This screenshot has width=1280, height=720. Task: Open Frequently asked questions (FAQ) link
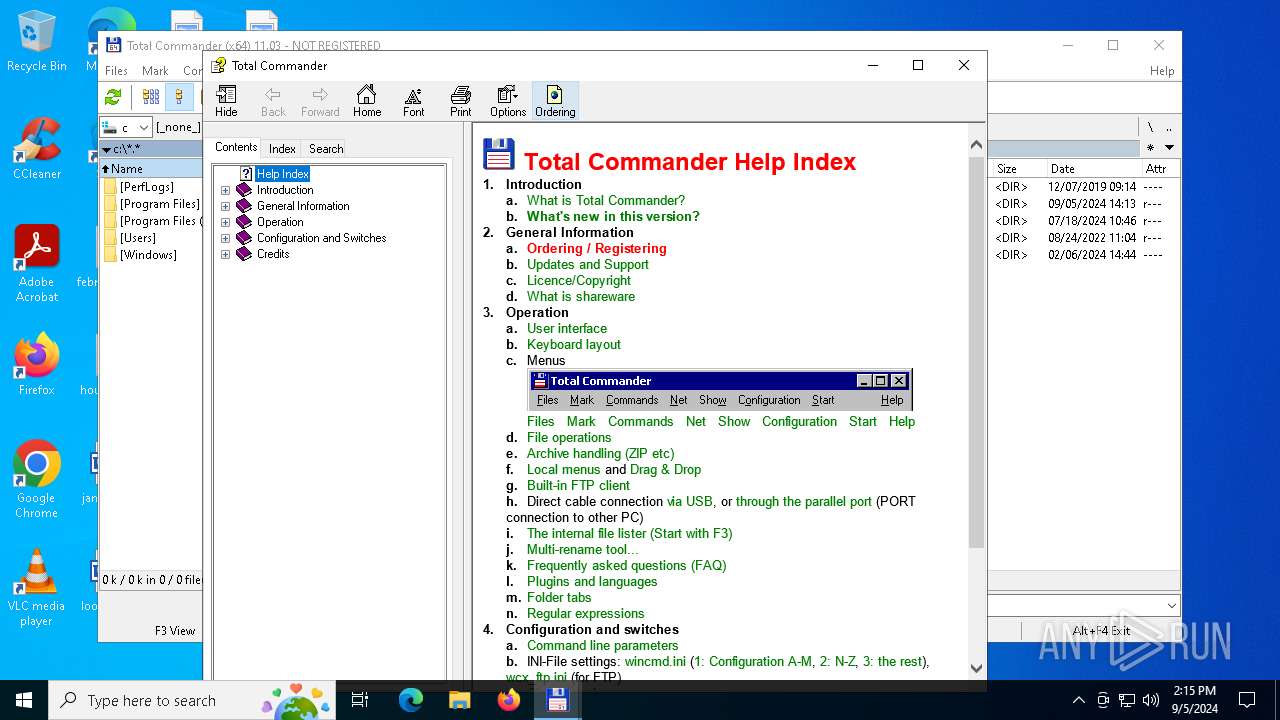pyautogui.click(x=627, y=565)
